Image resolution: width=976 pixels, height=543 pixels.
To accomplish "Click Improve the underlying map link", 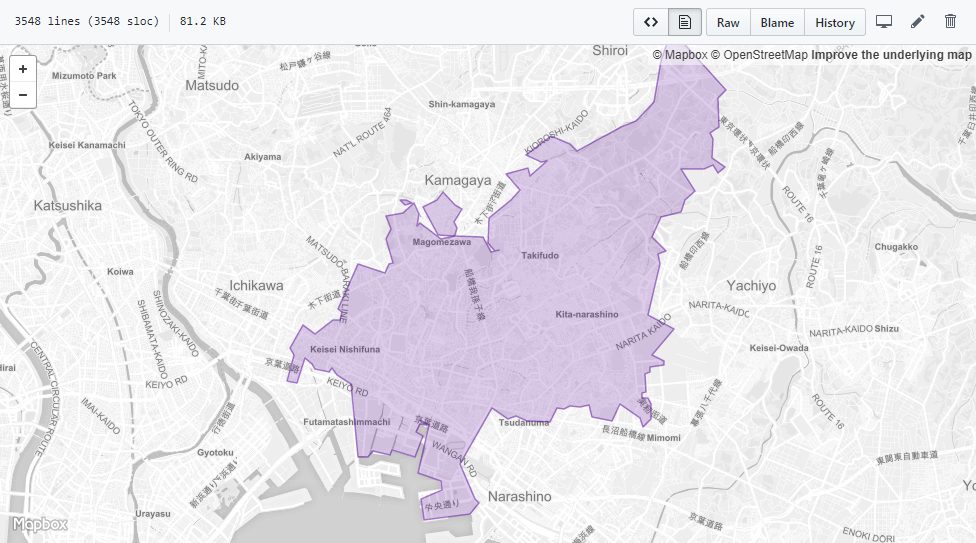I will pos(891,55).
